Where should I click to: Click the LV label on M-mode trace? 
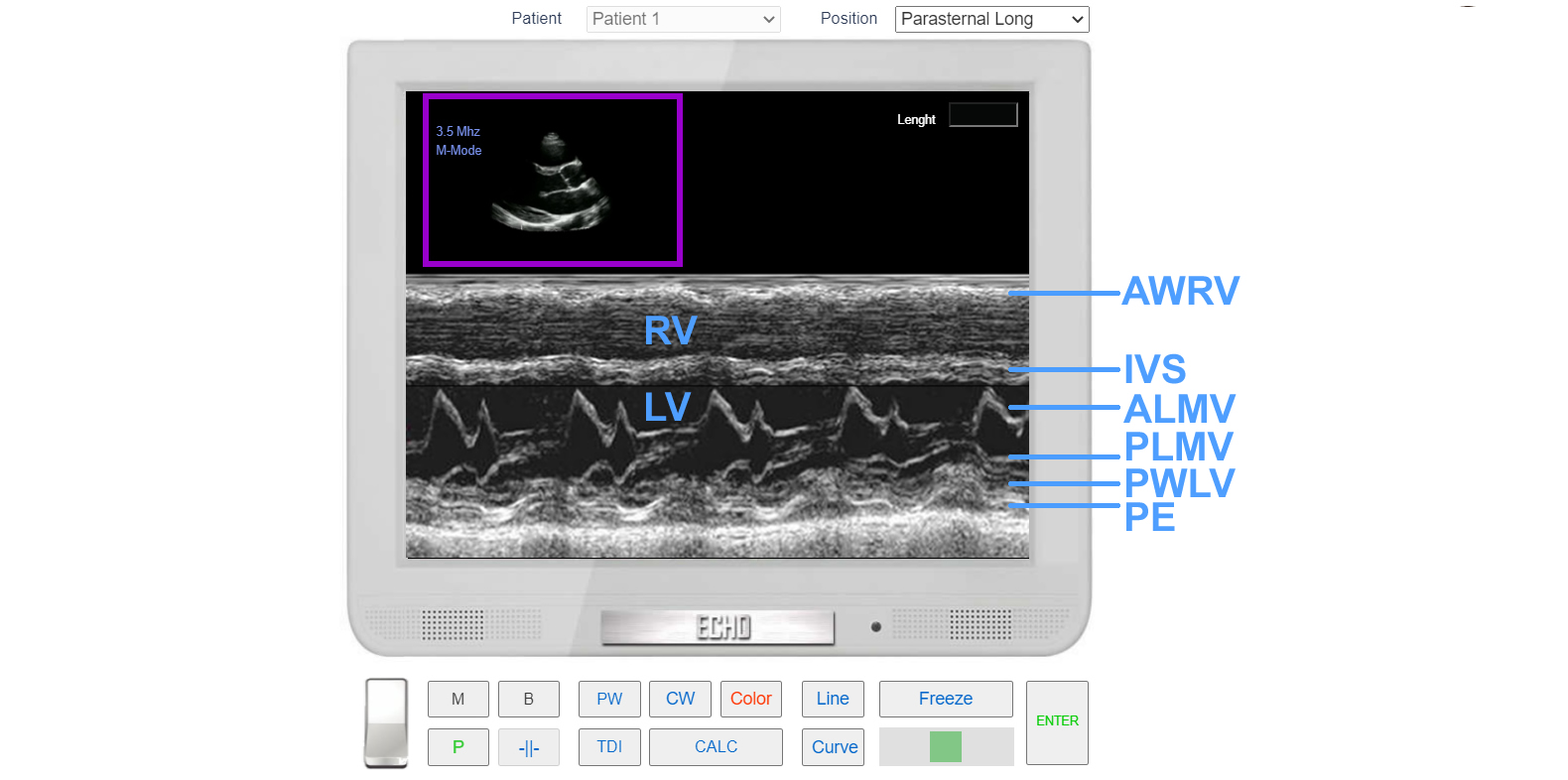667,407
